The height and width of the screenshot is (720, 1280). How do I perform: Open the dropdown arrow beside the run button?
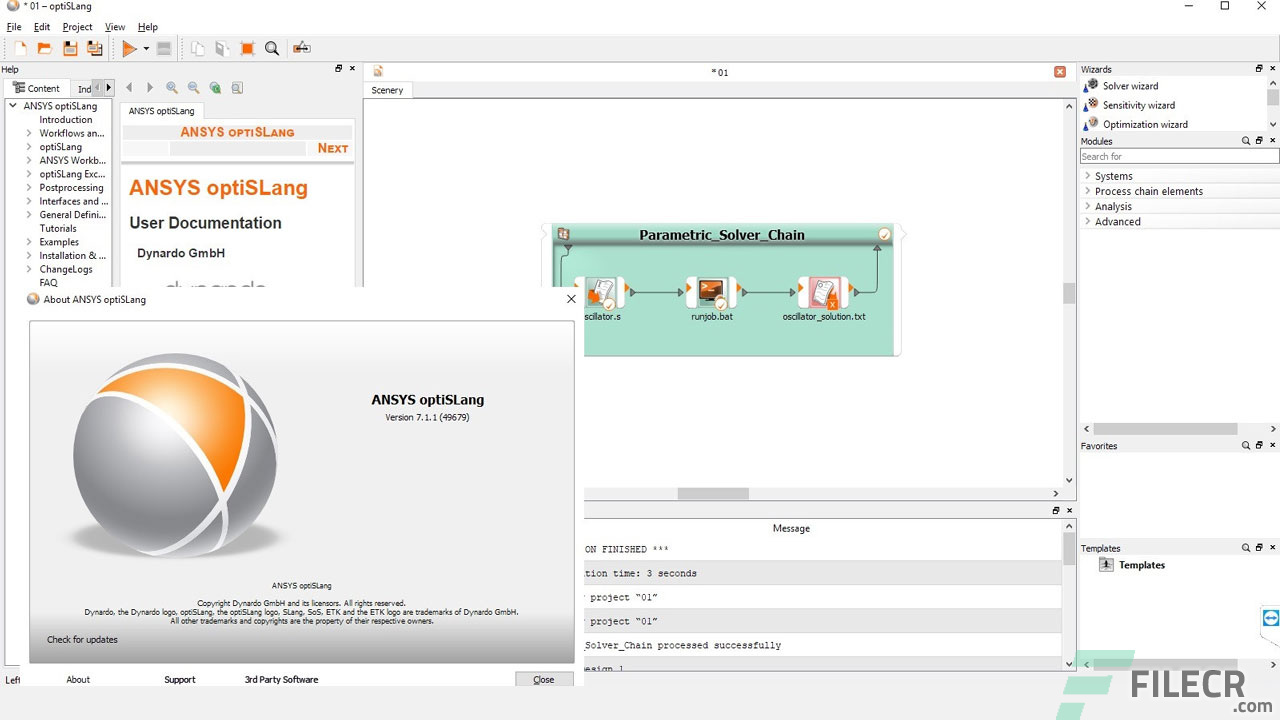coord(146,48)
